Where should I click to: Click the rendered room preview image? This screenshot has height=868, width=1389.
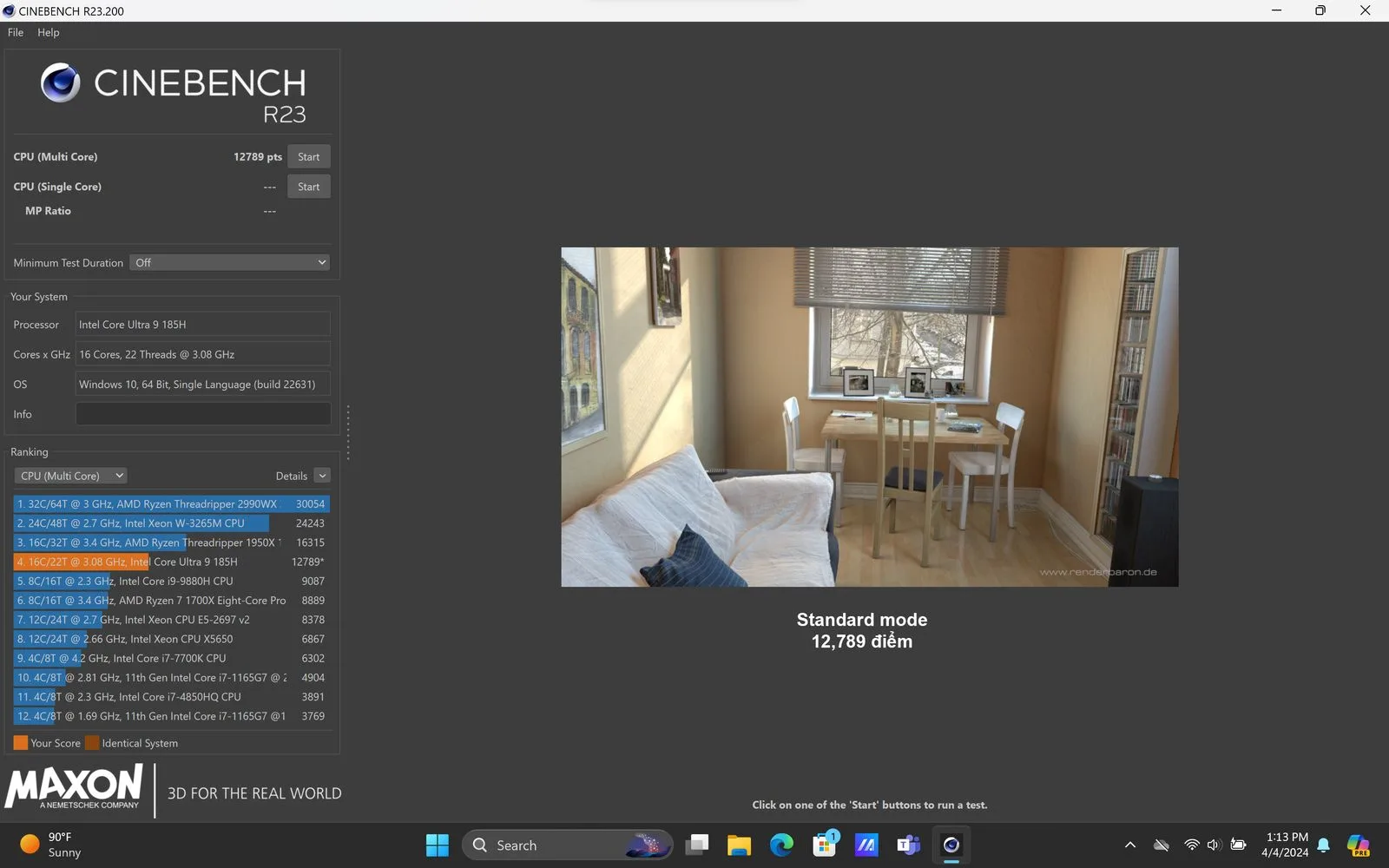coord(869,417)
